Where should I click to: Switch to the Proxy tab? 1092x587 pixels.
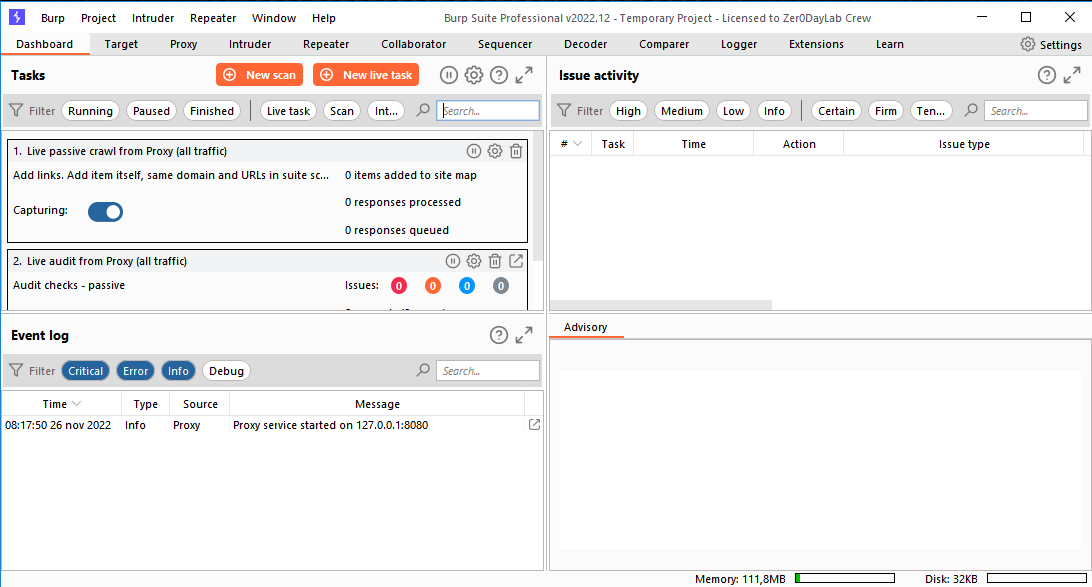click(183, 44)
